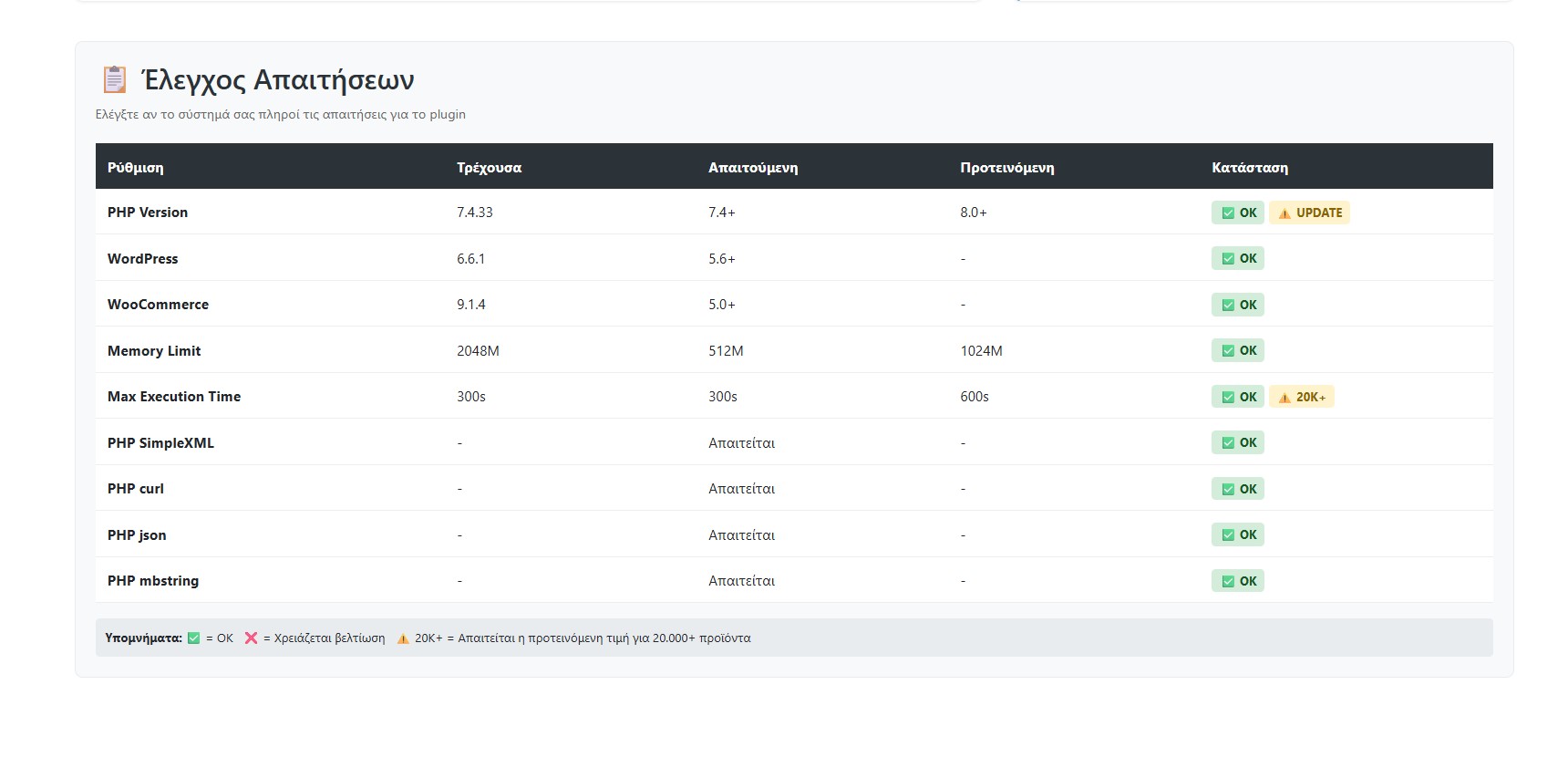Click the OK badge in the WordPress row
The width and height of the screenshot is (1568, 778).
[x=1237, y=259]
